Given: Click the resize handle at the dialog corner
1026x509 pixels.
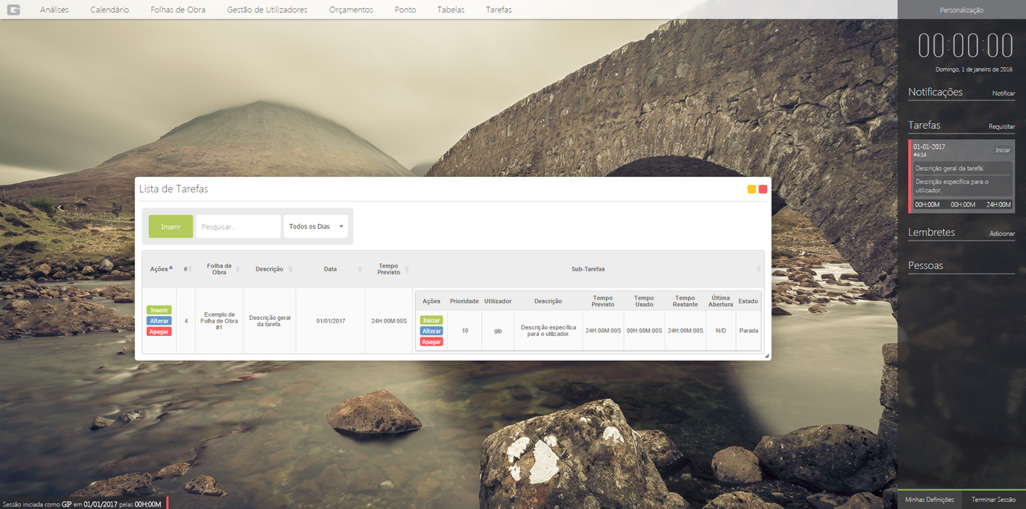Looking at the screenshot, I should tap(766, 356).
